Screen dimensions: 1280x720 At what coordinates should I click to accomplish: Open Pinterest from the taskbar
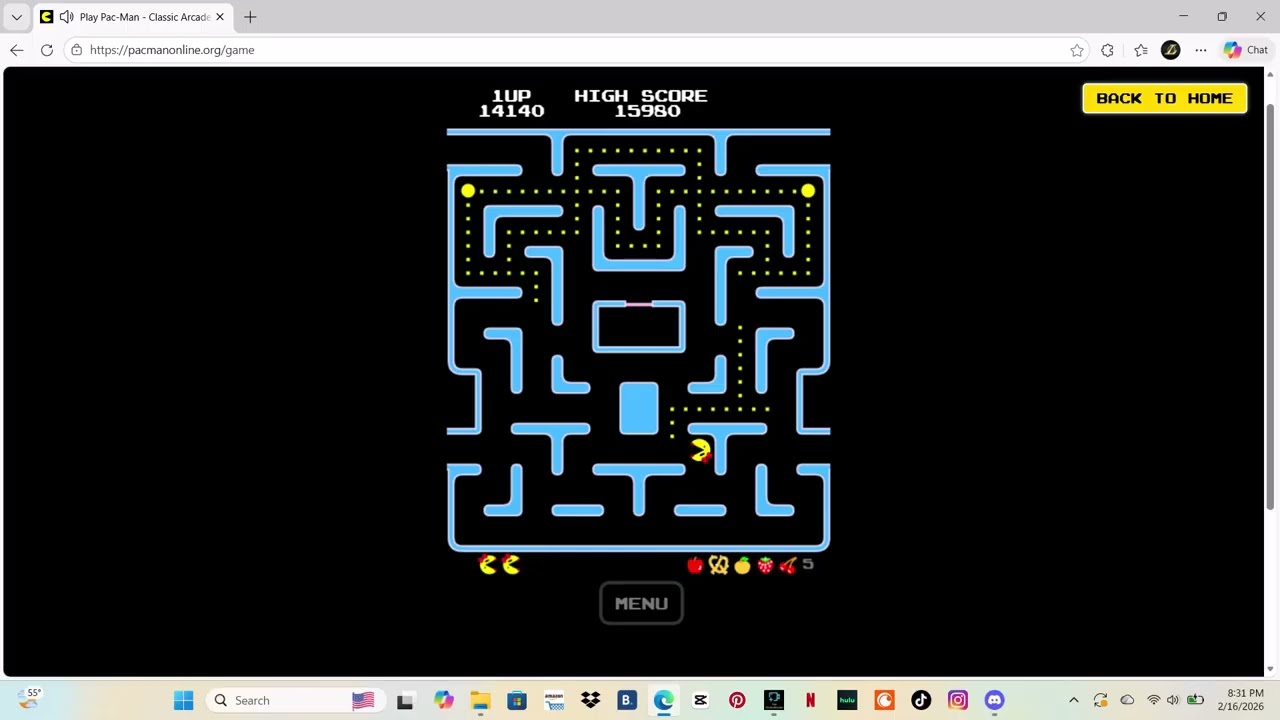pos(737,700)
